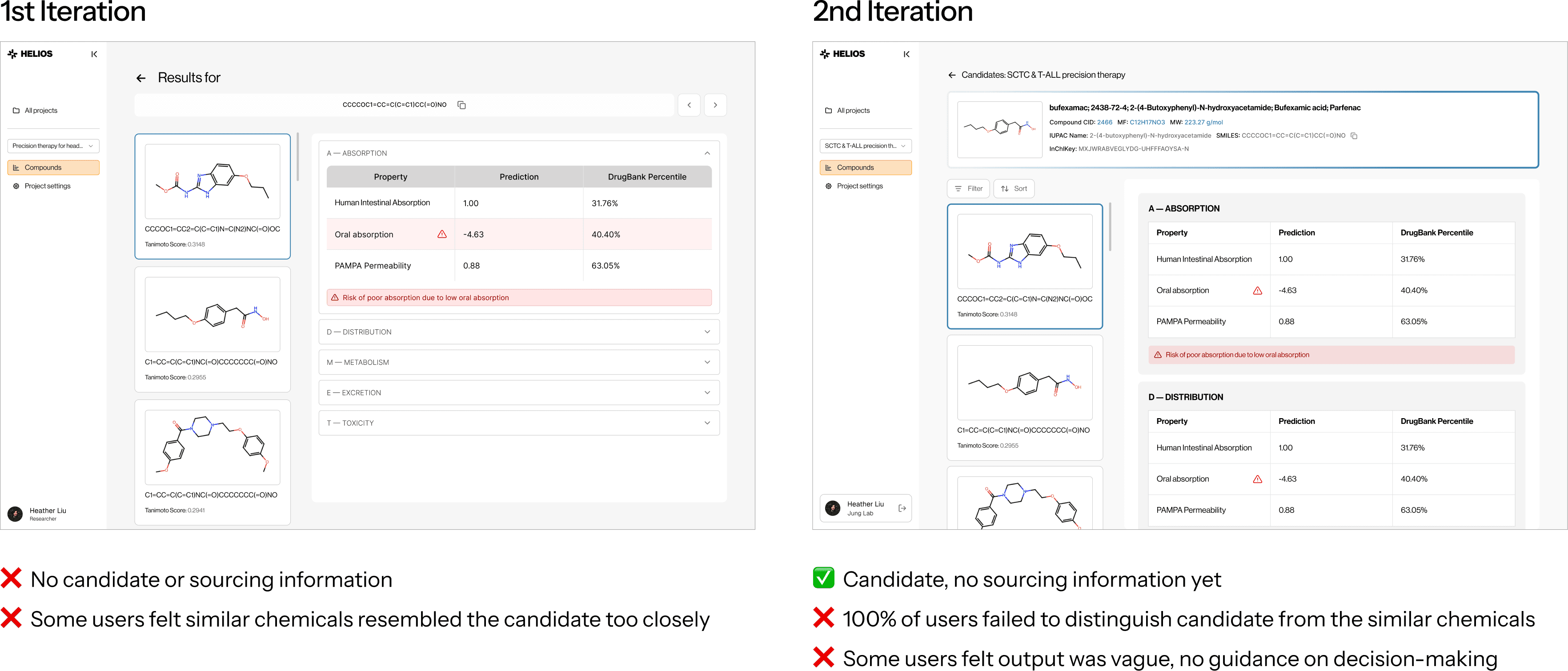Copy the SMILES string in results bar
Image resolution: width=1568 pixels, height=671 pixels.
[461, 105]
